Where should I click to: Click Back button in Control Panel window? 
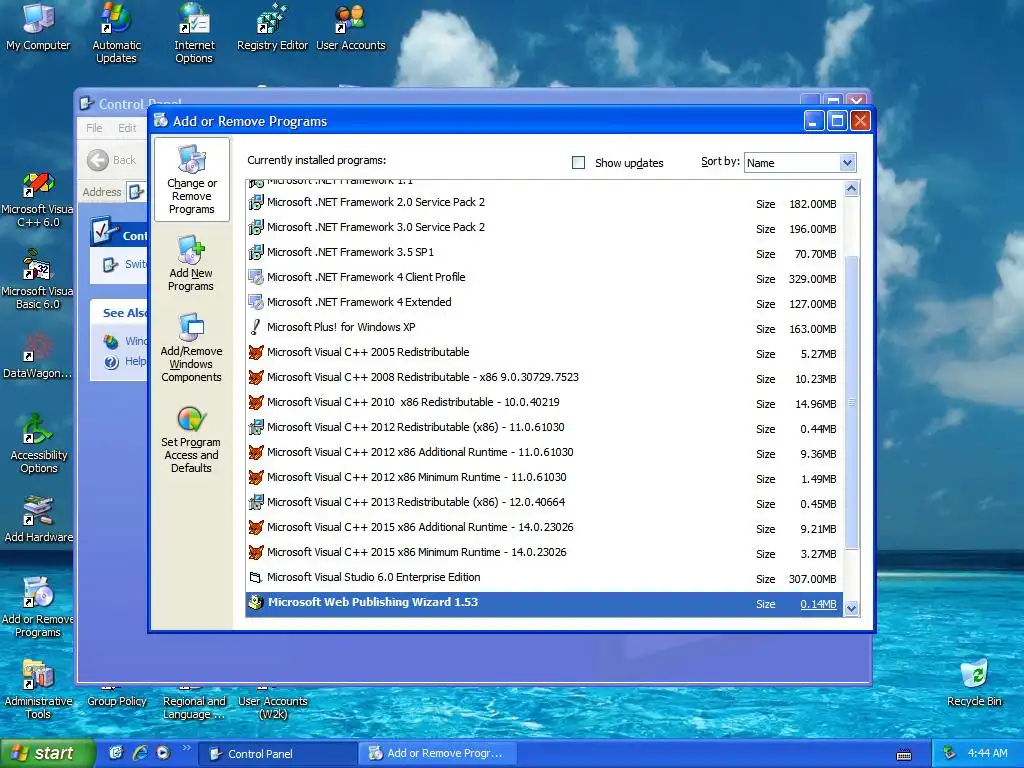[x=112, y=160]
